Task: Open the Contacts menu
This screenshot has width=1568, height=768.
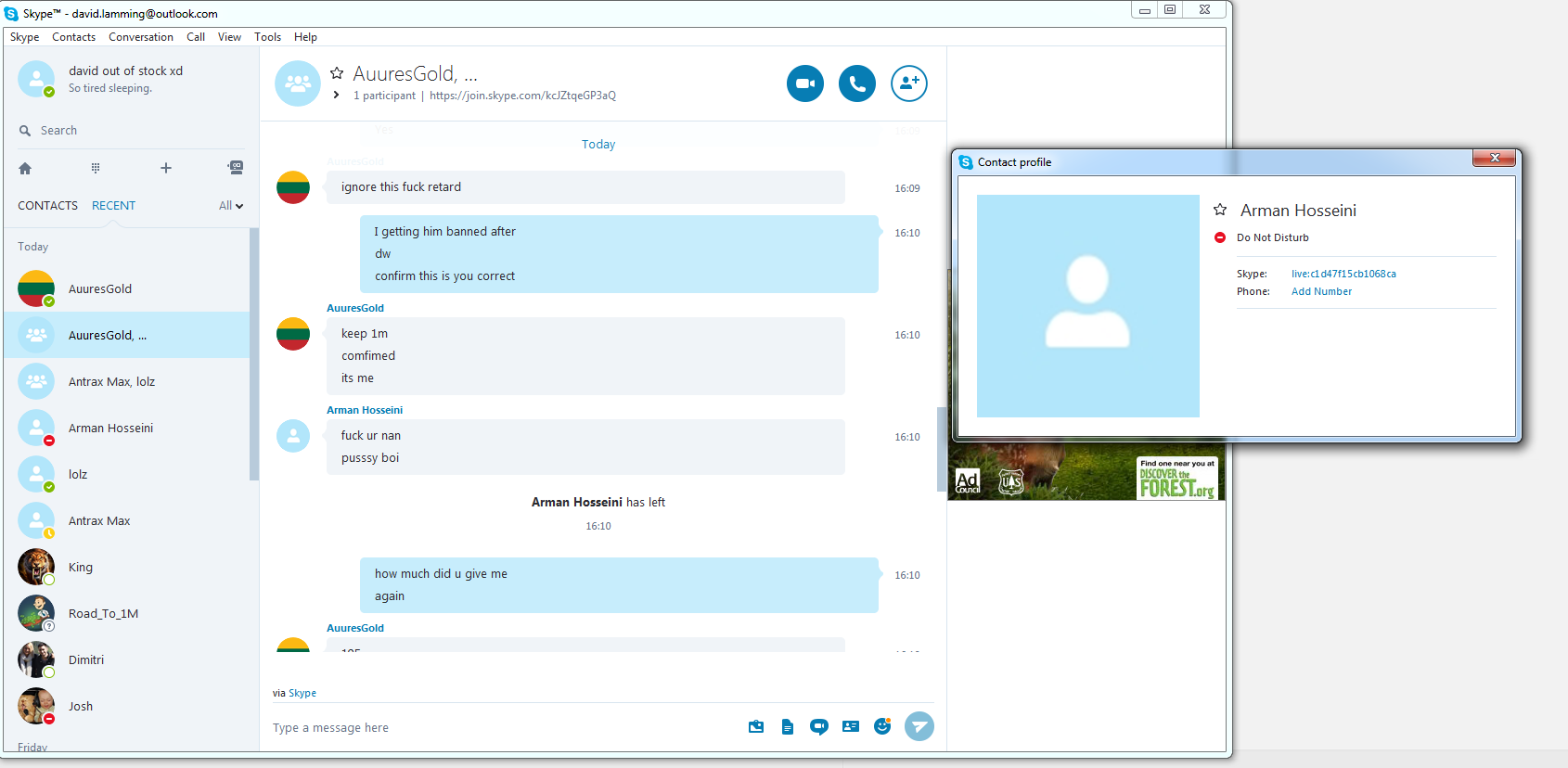Action: (x=74, y=37)
